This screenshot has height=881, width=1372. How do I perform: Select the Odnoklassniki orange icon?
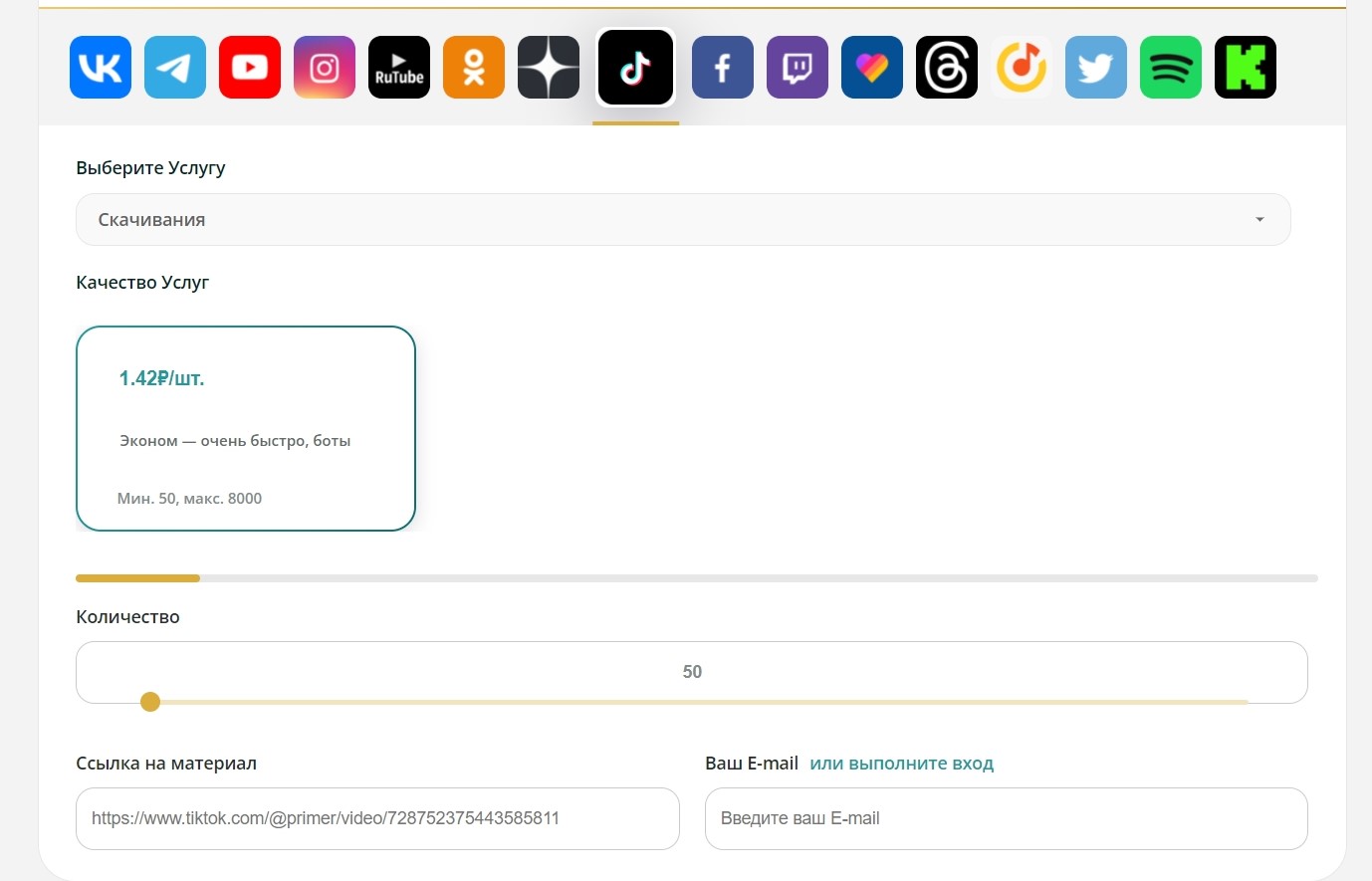474,68
